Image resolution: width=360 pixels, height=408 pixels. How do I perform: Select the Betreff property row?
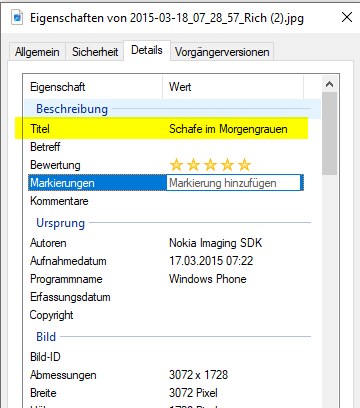click(x=166, y=147)
